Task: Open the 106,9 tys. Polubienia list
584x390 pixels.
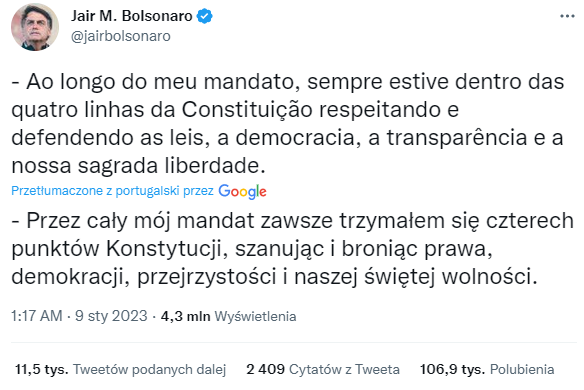Action: point(487,369)
